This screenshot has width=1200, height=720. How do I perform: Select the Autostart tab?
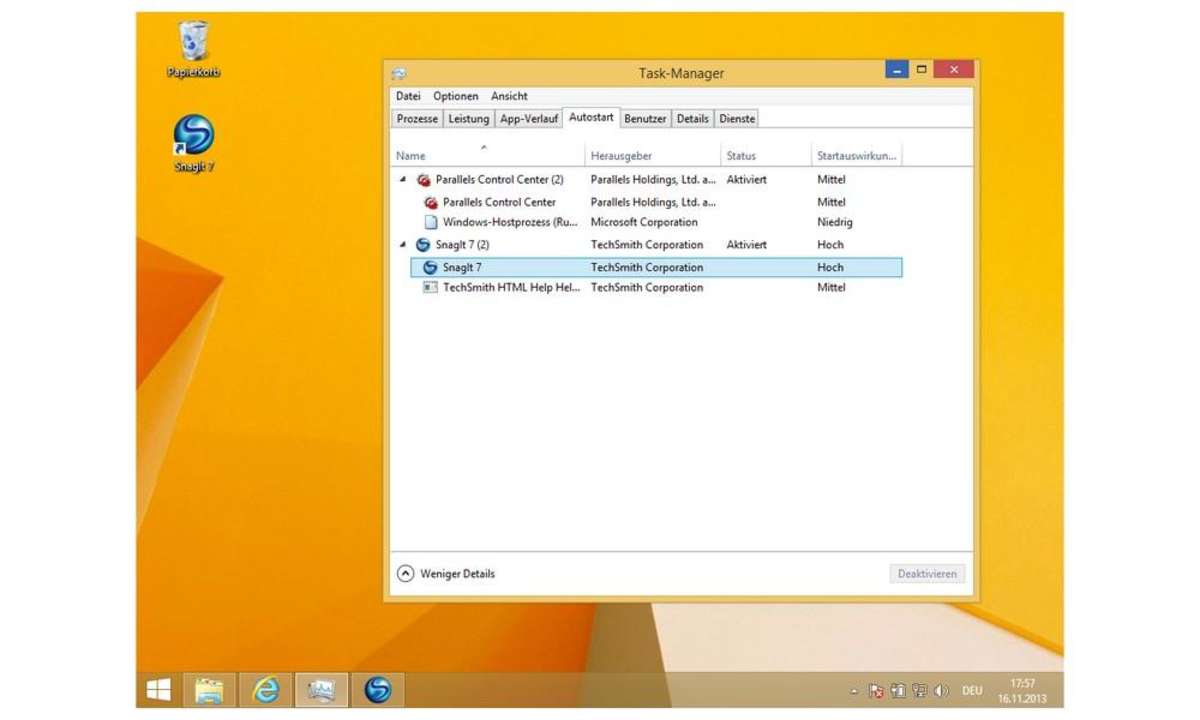pyautogui.click(x=591, y=117)
